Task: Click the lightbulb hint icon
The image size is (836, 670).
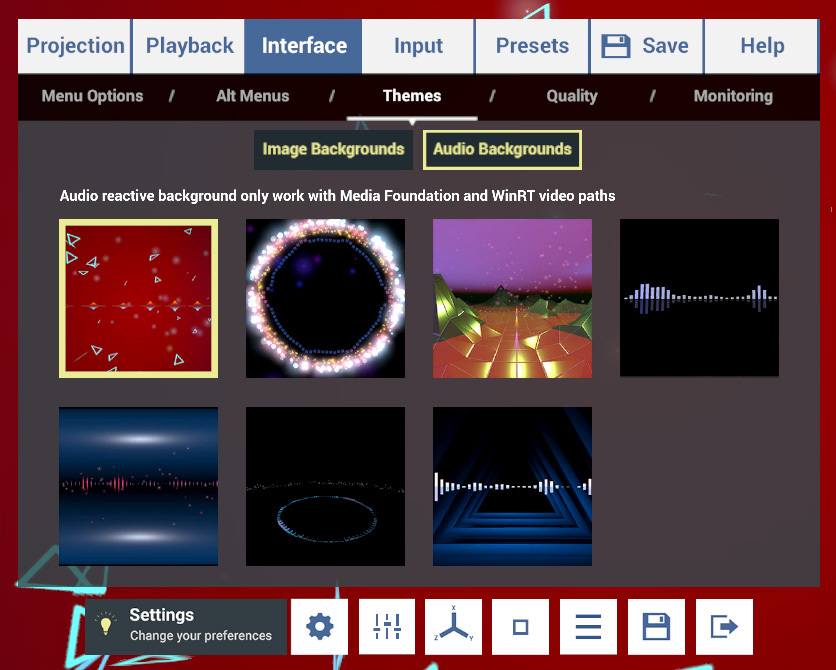Action: click(x=106, y=624)
